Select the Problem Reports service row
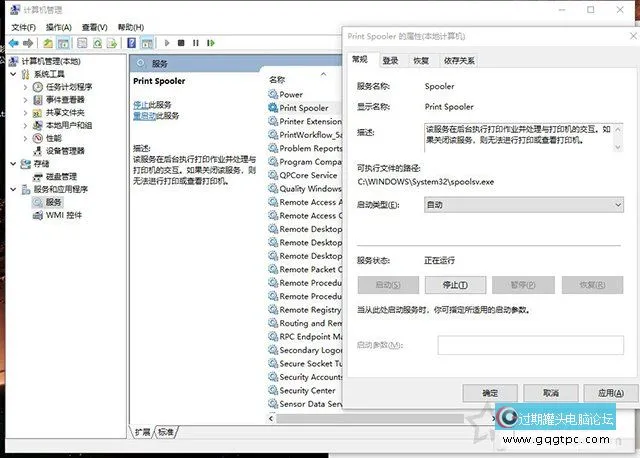This screenshot has height=458, width=640. 304,148
